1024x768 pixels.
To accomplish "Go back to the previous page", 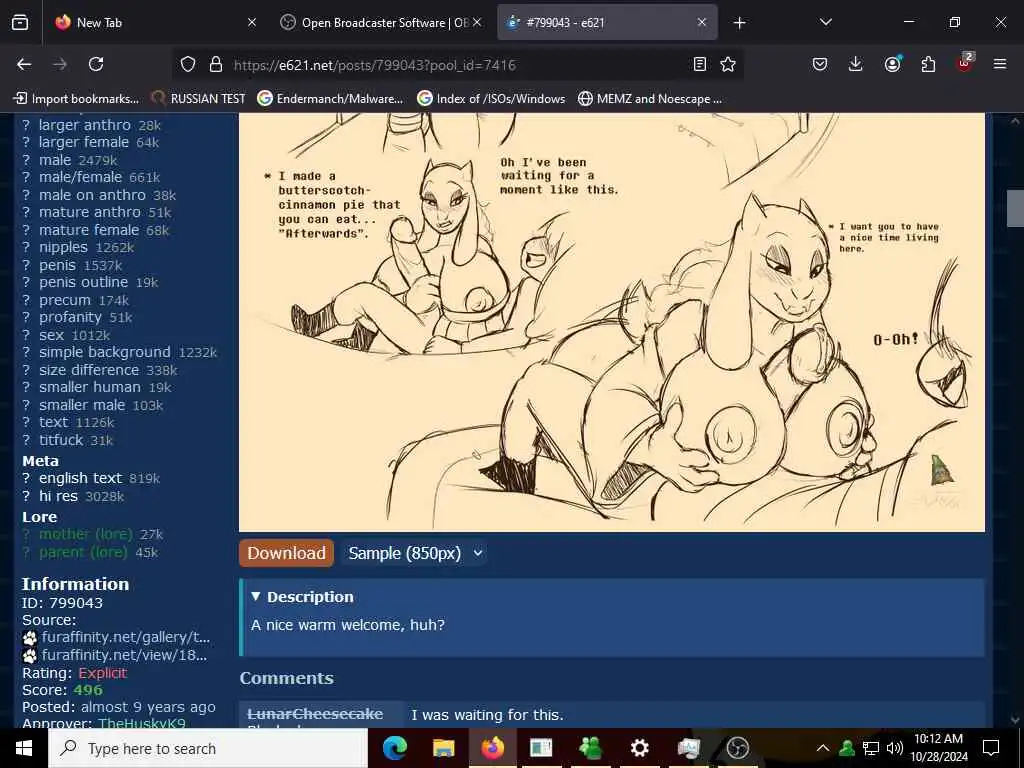I will click(x=24, y=64).
